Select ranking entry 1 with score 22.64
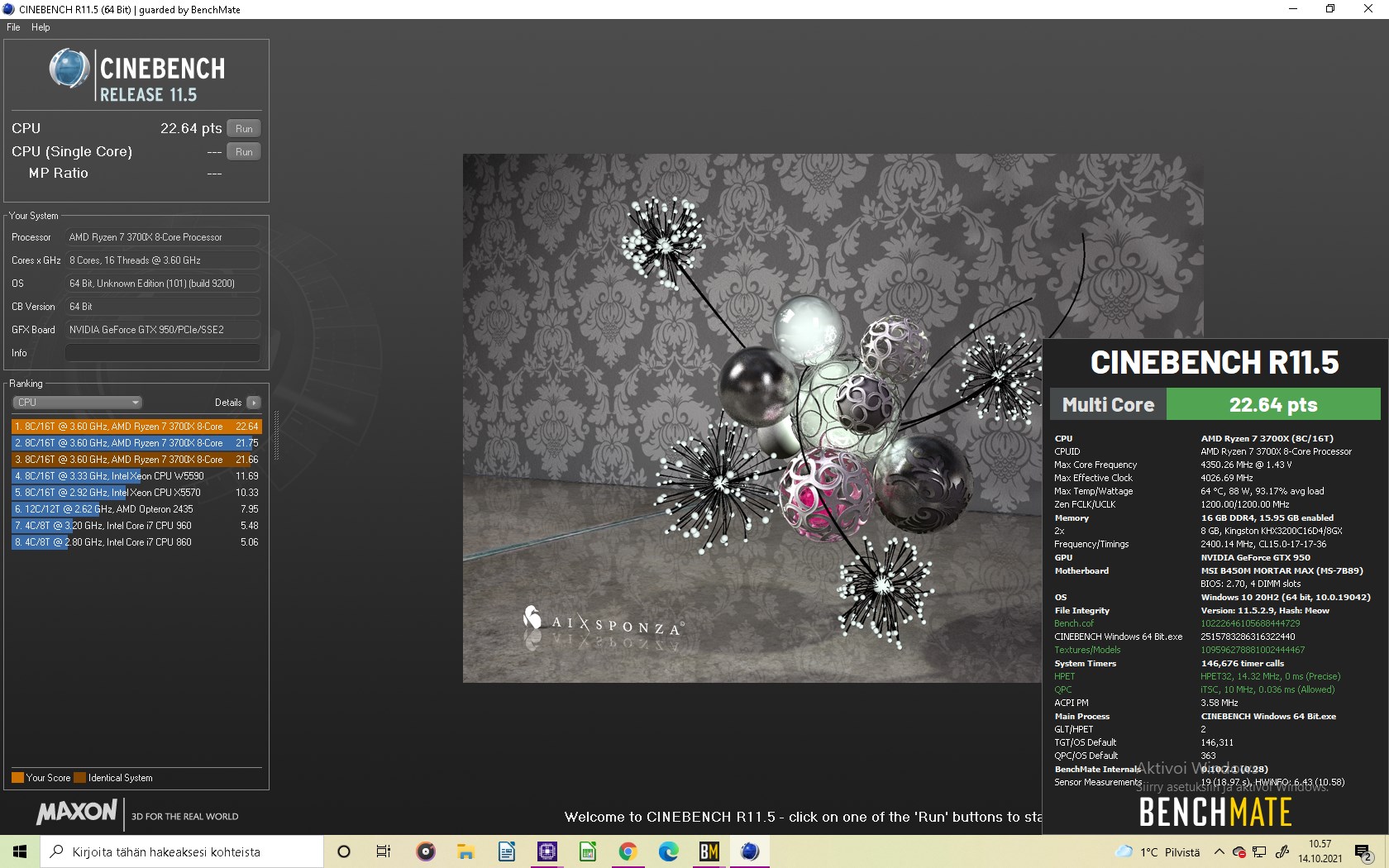 136,427
